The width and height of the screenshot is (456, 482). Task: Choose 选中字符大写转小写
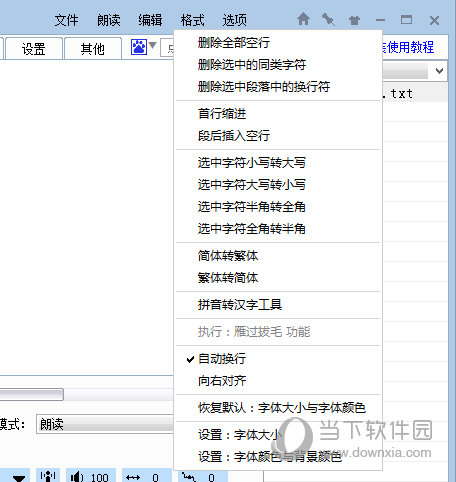(277, 184)
